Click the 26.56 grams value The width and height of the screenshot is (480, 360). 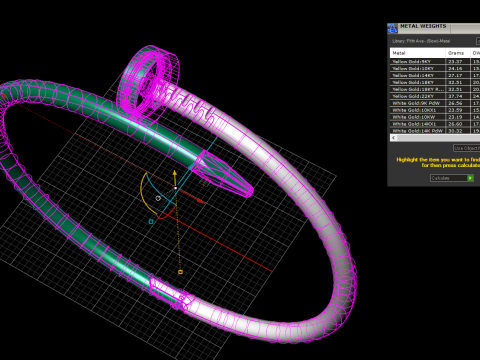pos(455,103)
